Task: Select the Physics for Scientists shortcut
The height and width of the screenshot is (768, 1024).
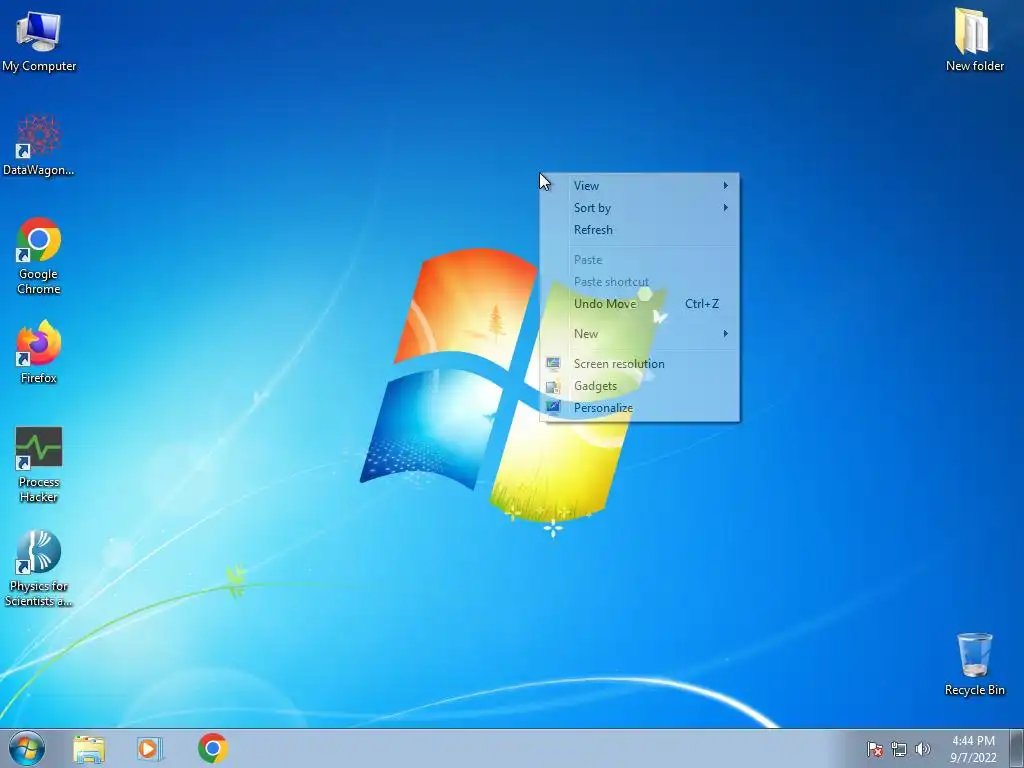Action: [39, 568]
